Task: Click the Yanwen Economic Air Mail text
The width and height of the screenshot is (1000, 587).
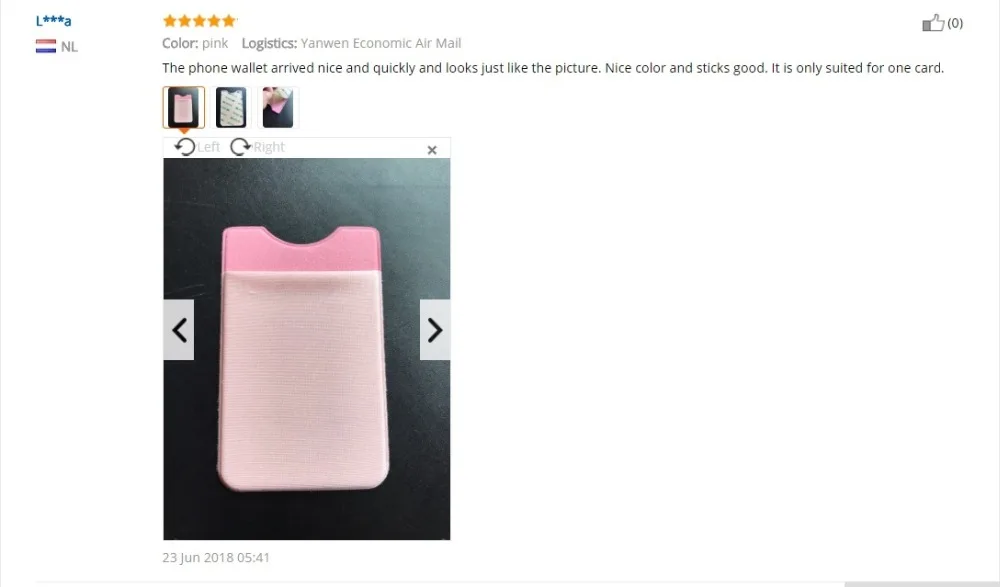Action: pos(381,43)
